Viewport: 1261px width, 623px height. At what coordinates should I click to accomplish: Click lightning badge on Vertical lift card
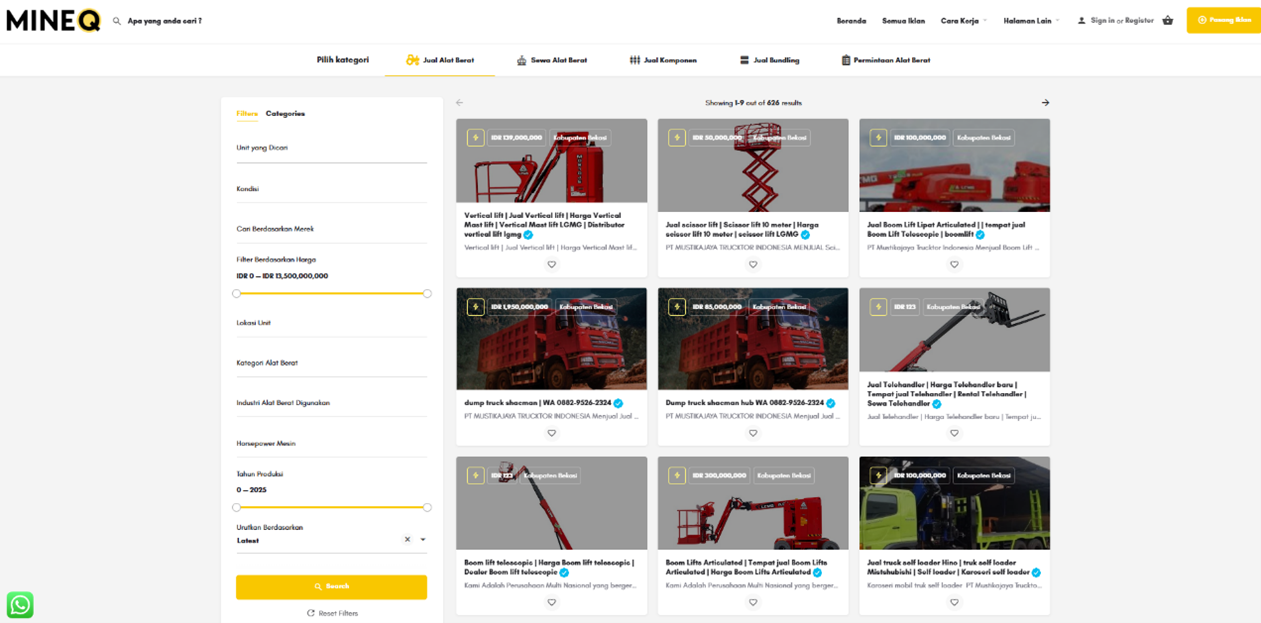(x=475, y=138)
